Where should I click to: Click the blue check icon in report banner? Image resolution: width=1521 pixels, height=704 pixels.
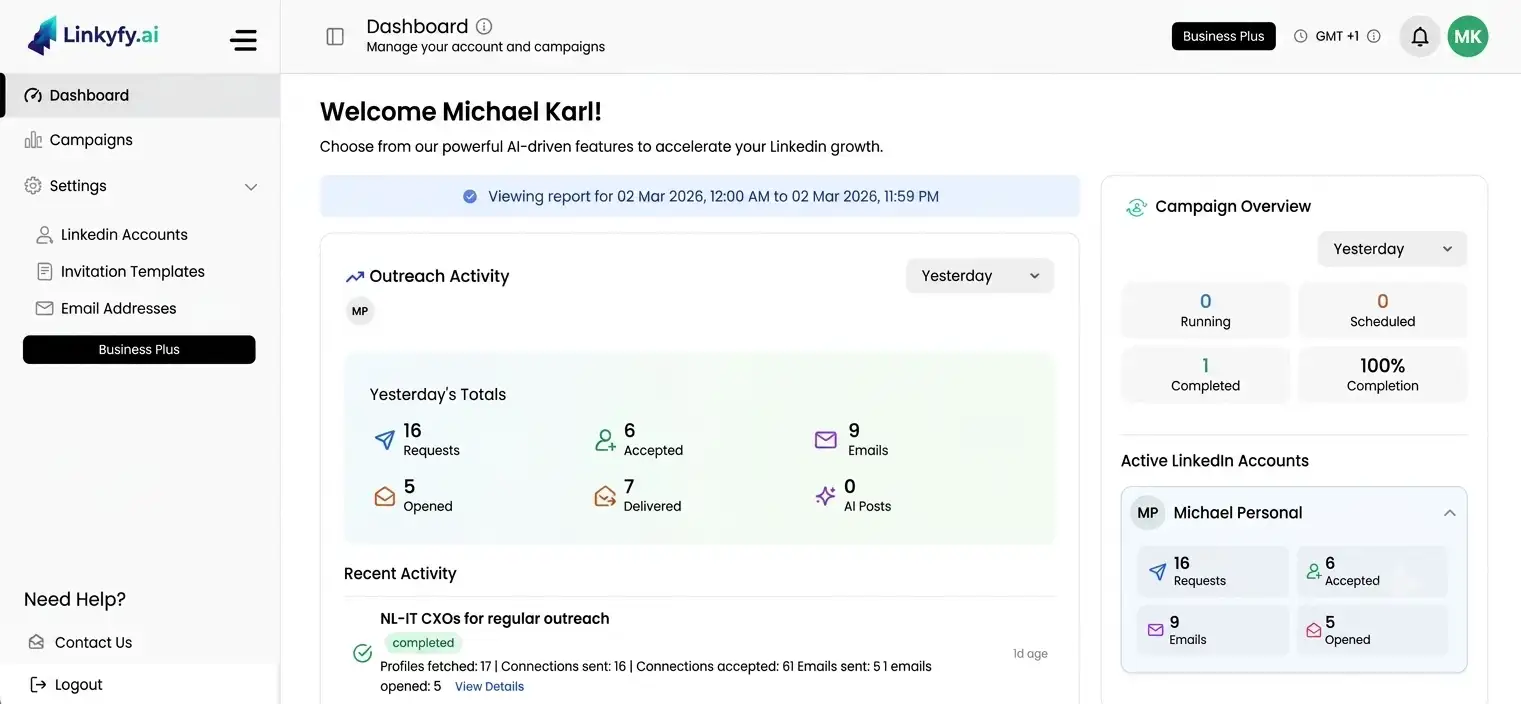click(x=470, y=197)
